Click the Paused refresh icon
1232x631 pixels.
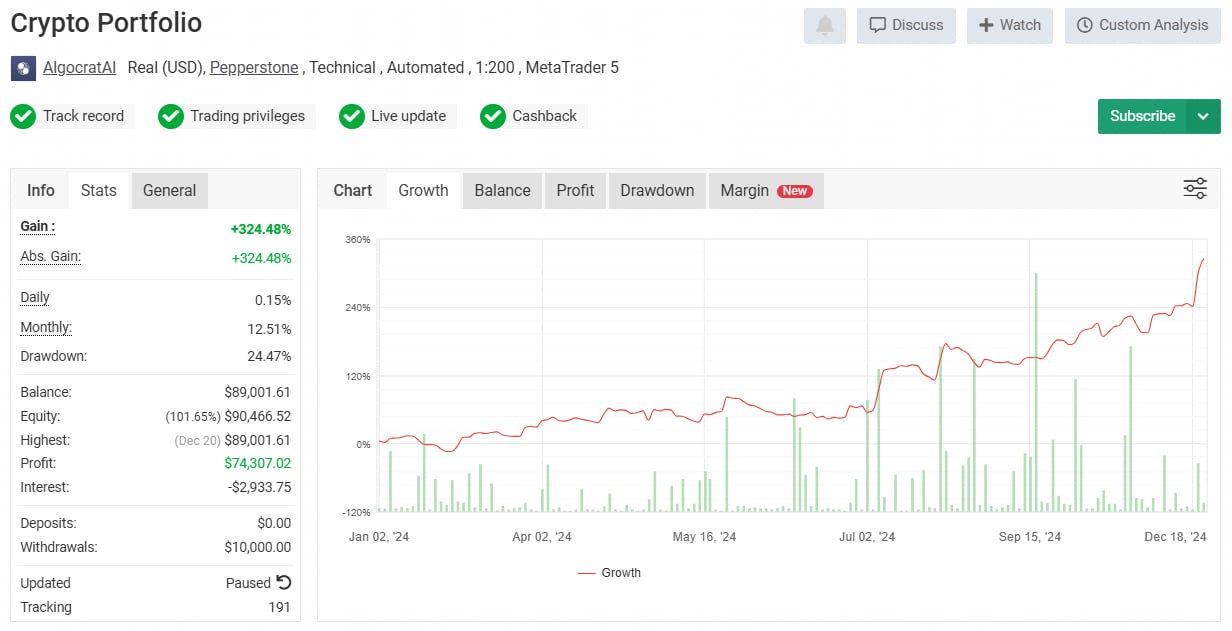[x=284, y=582]
